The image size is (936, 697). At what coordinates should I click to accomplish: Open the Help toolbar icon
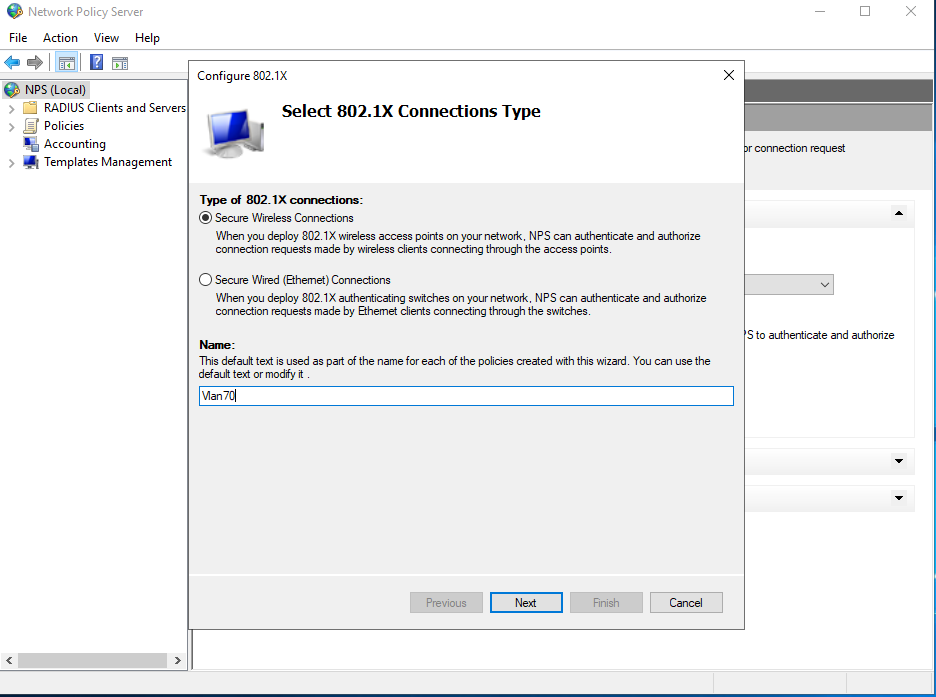point(96,62)
